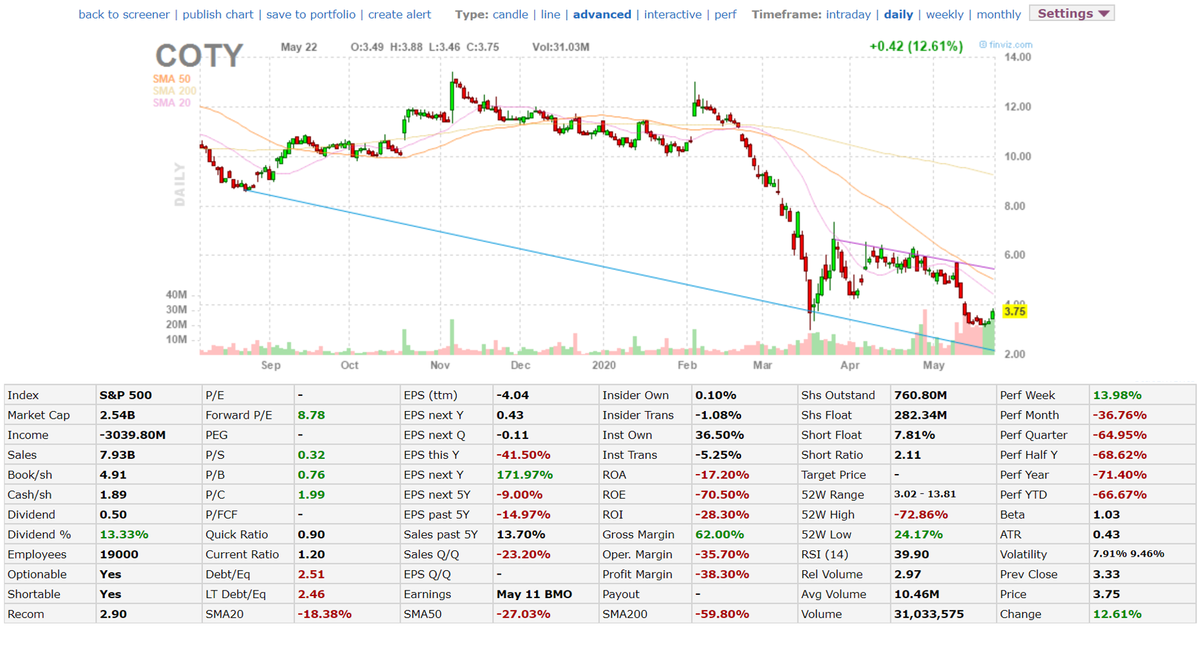Click the 52W Range value 3.02 - 13.81
Viewport: 1200px width, 656px height.
tap(926, 495)
